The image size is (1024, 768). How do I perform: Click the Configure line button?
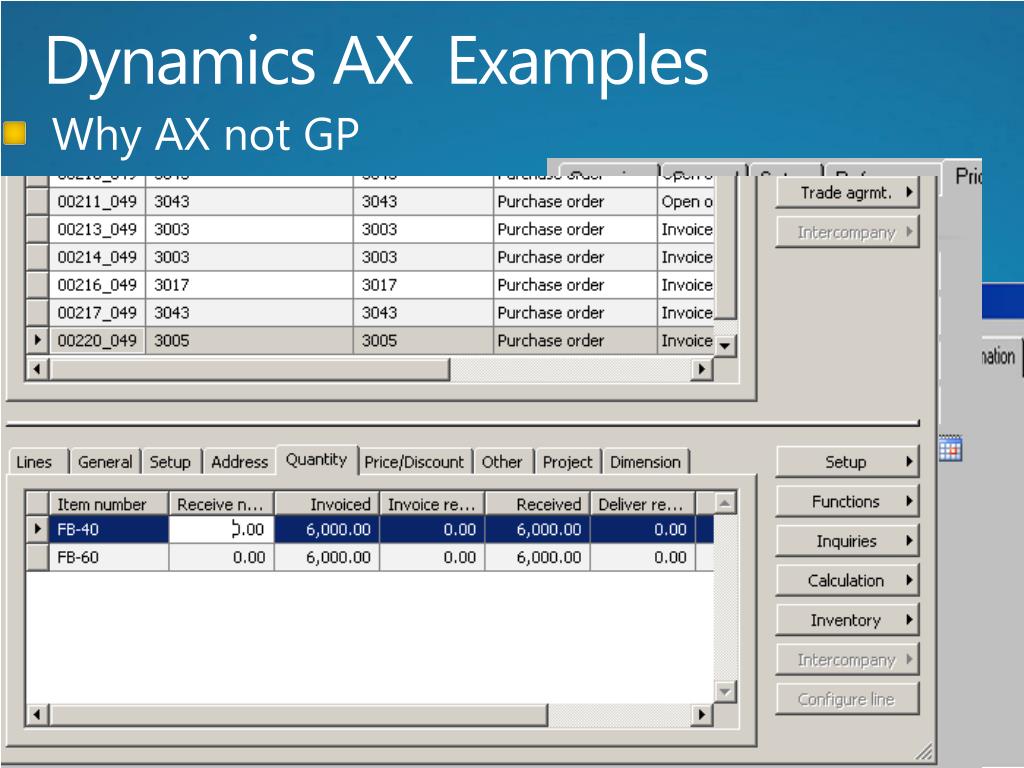(847, 699)
